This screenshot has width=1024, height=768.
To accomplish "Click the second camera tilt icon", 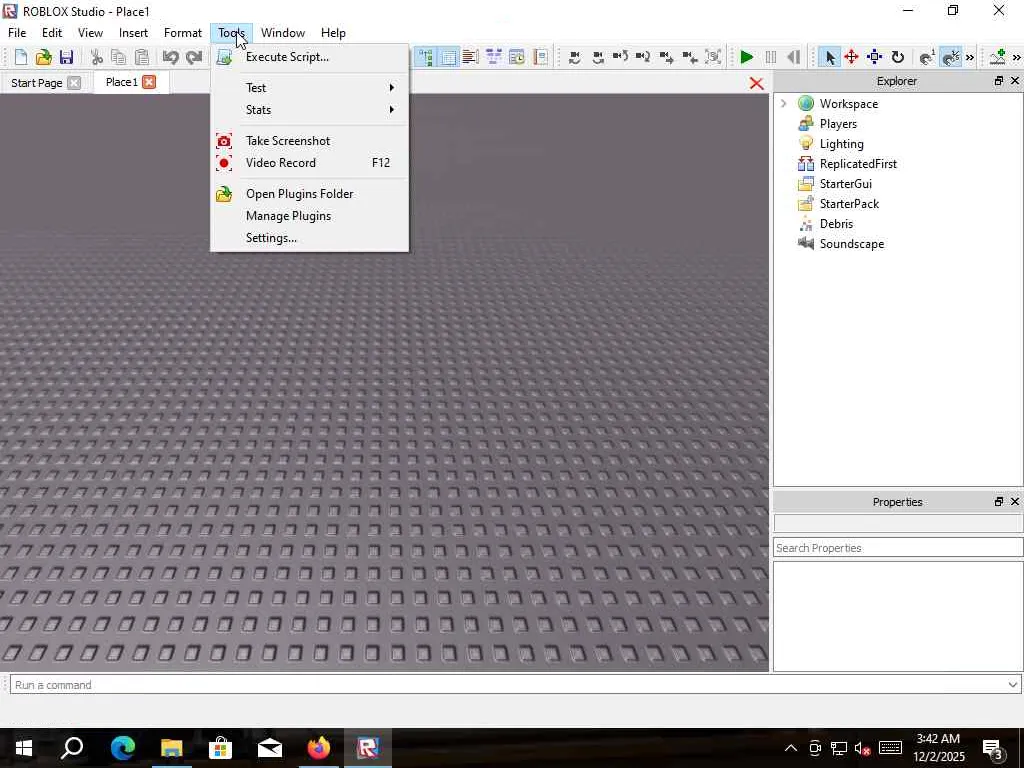I will [x=598, y=57].
